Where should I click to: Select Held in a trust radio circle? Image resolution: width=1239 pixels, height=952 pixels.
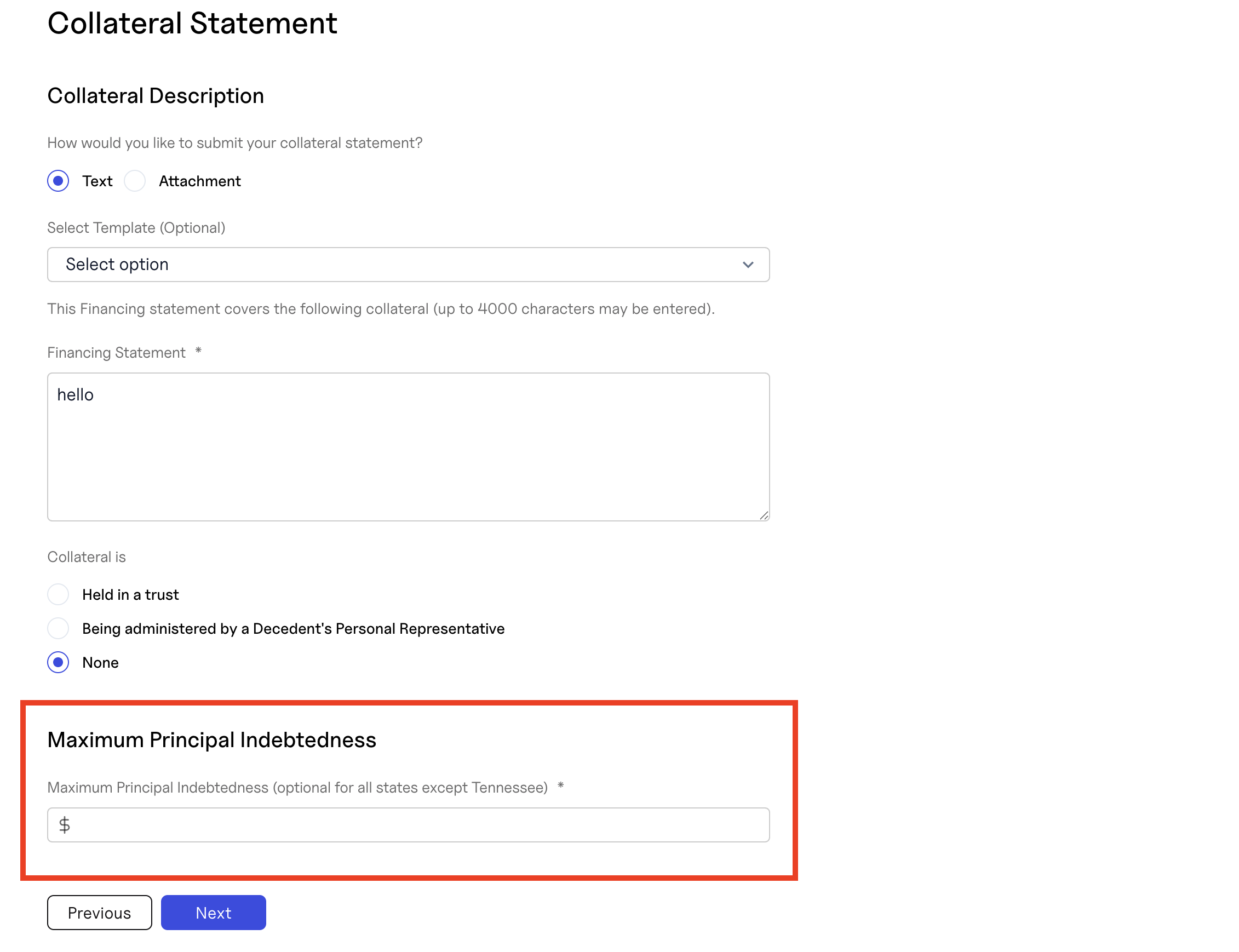tap(58, 594)
